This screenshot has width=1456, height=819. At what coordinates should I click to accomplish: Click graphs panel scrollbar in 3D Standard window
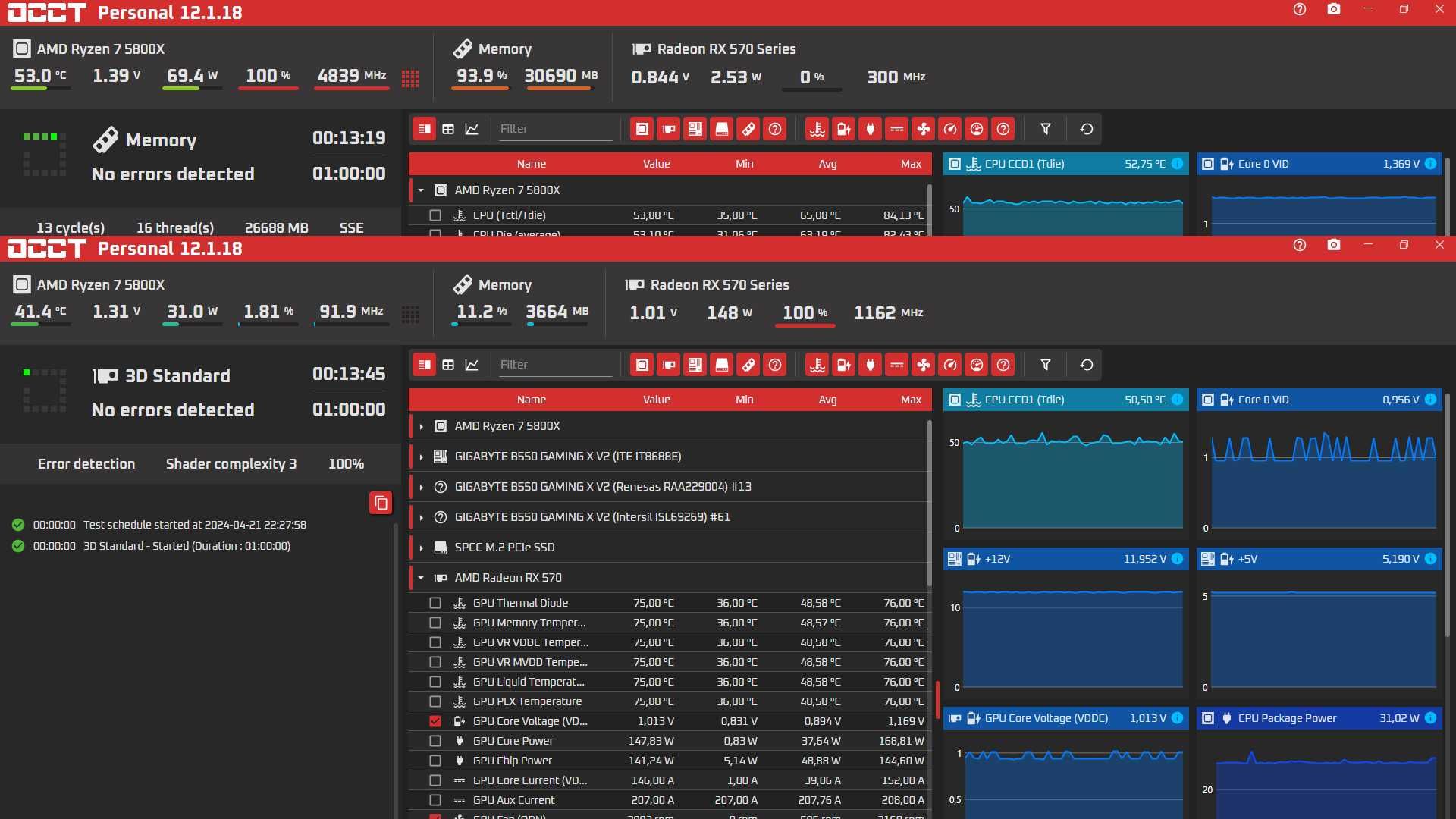1447,516
